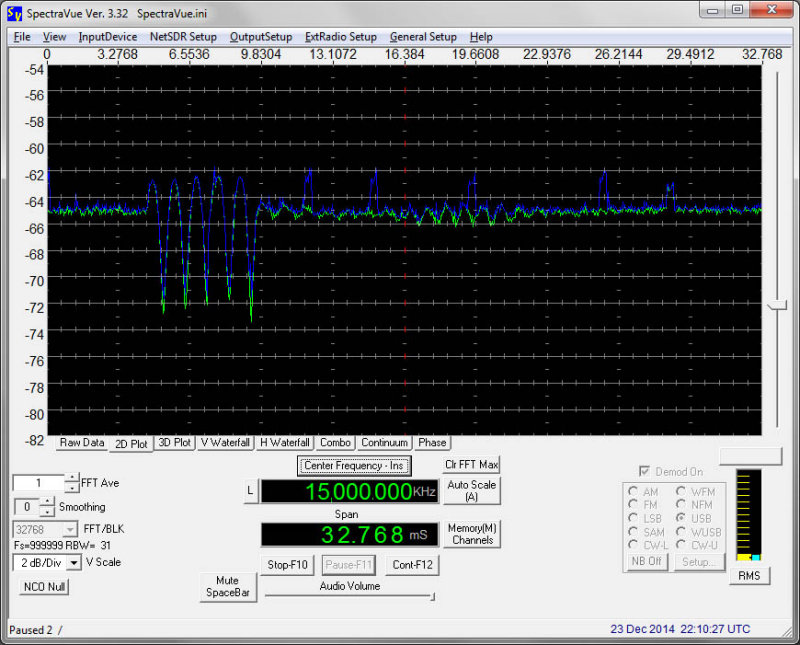The image size is (800, 645).
Task: Open the OutputSetup menu
Action: 261,37
